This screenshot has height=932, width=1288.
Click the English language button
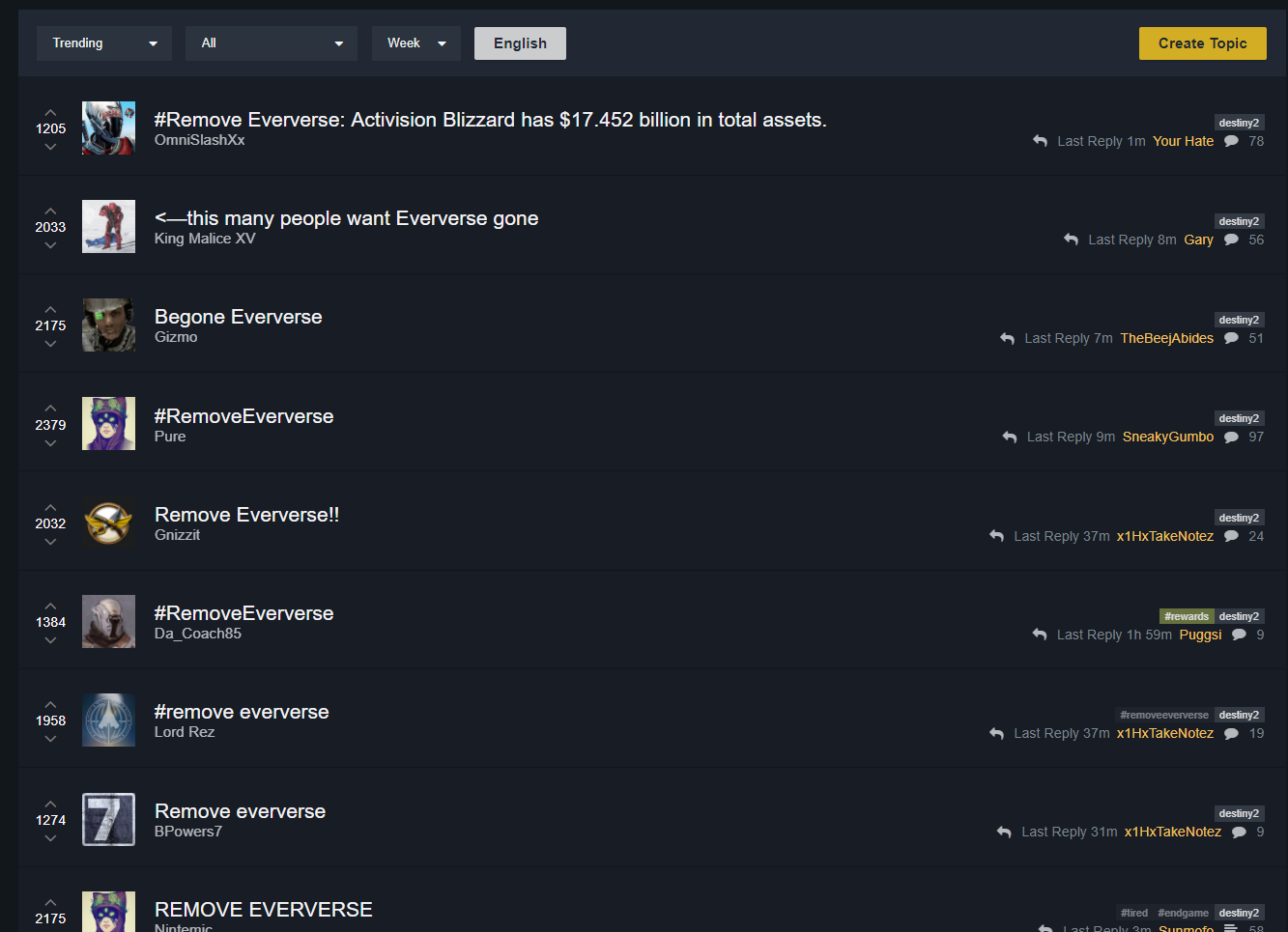[x=520, y=43]
